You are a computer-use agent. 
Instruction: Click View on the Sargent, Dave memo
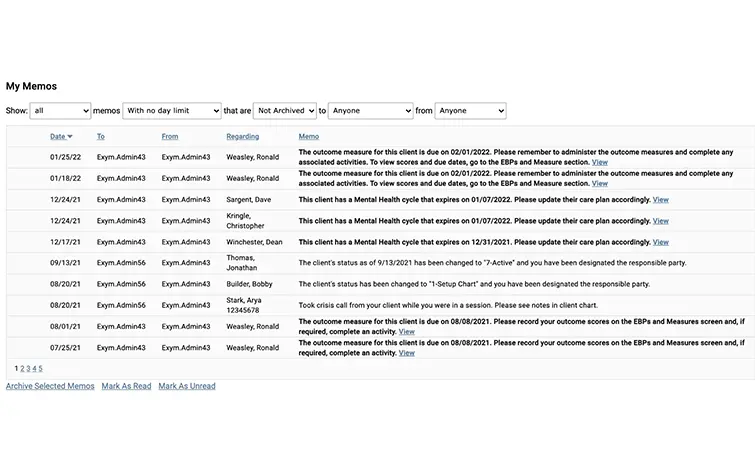[661, 200]
